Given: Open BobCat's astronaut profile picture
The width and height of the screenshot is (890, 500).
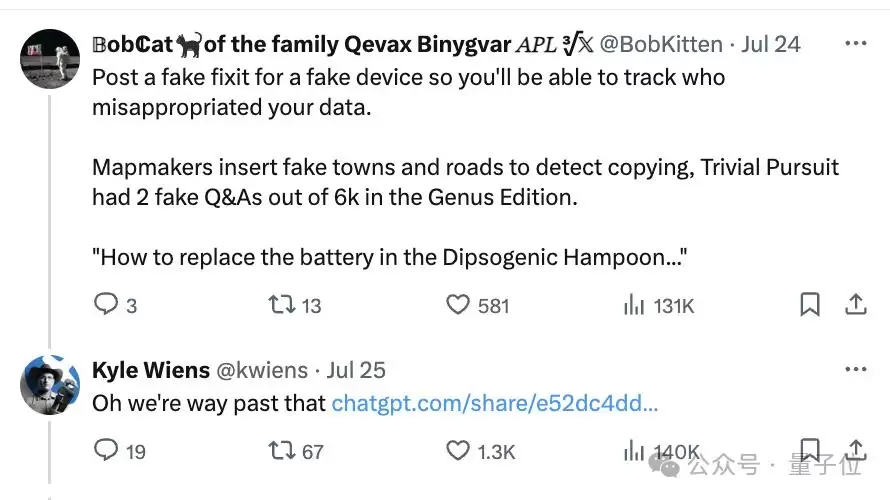Looking at the screenshot, I should click(x=50, y=59).
